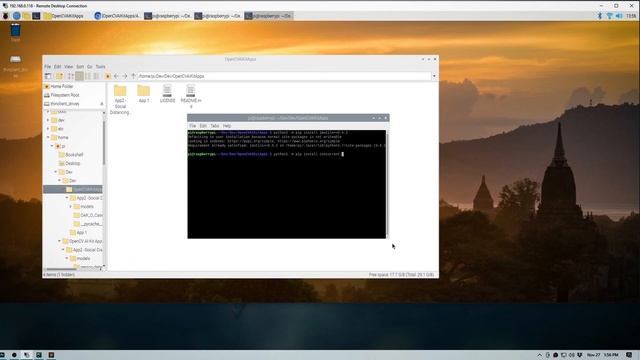Expand the etc folder in the tree

tap(48, 129)
